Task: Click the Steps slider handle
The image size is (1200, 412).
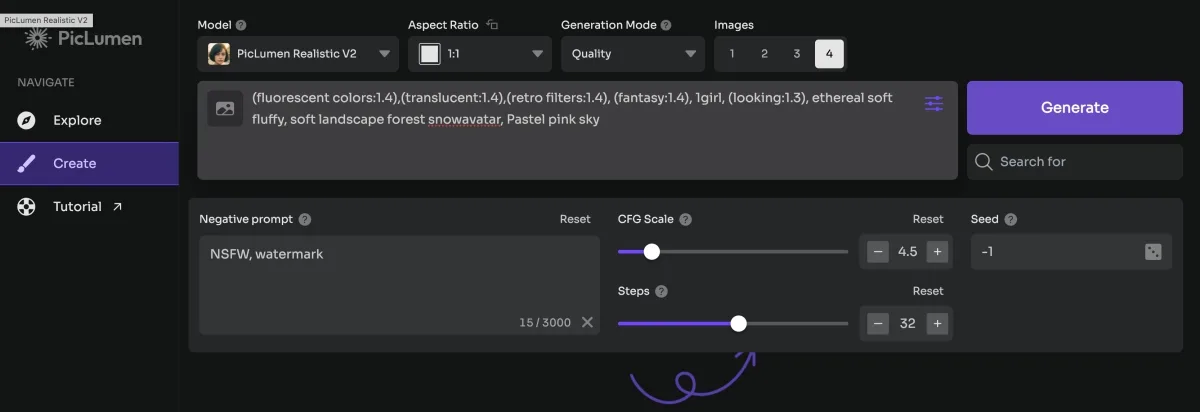Action: tap(738, 323)
